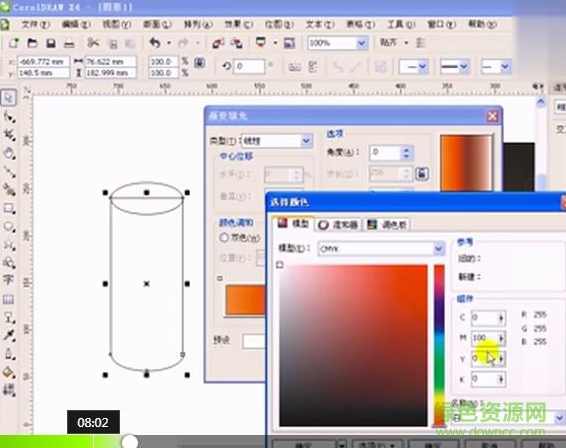Click the New document icon

pyautogui.click(x=14, y=43)
